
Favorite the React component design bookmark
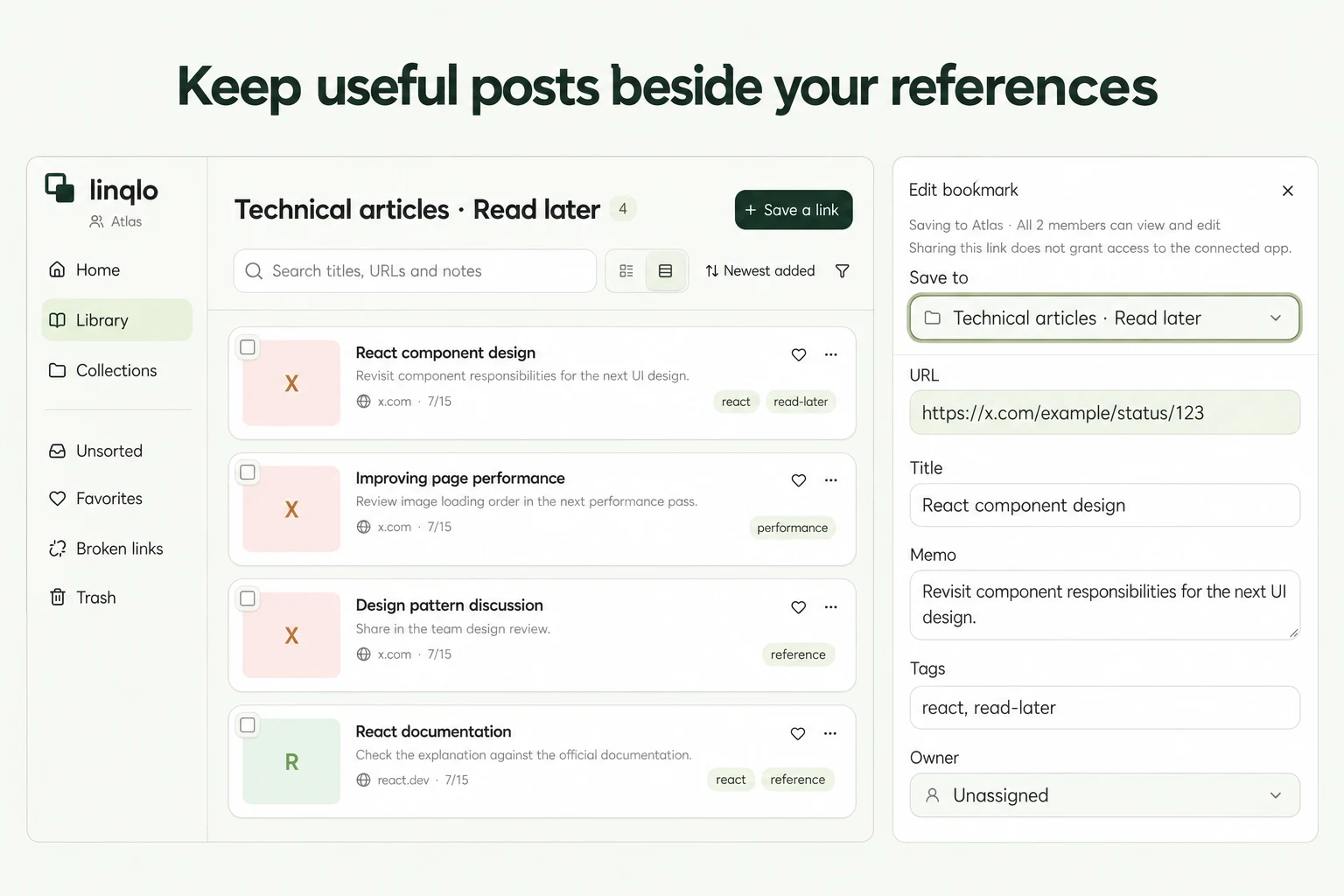tap(798, 354)
